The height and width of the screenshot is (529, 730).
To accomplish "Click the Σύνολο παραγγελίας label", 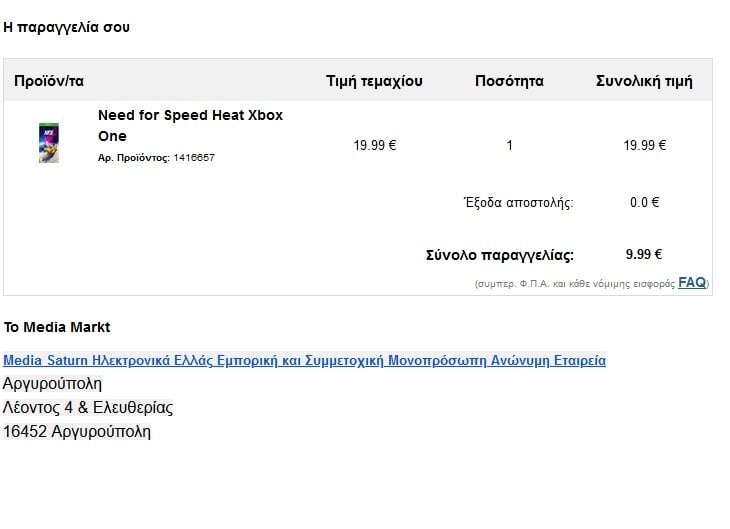I will point(500,255).
